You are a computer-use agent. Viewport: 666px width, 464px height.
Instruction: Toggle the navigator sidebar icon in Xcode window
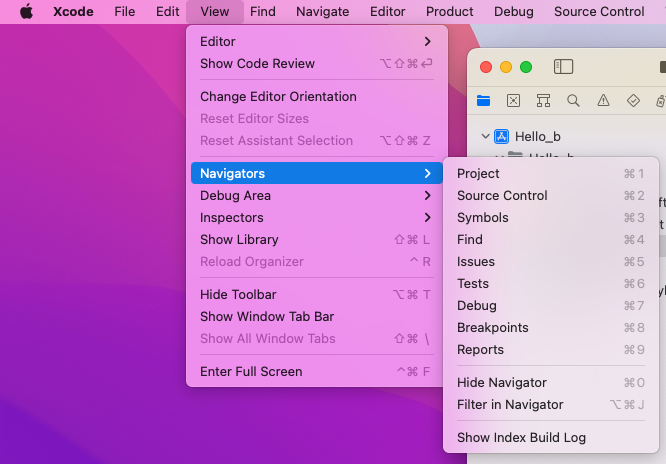[563, 67]
